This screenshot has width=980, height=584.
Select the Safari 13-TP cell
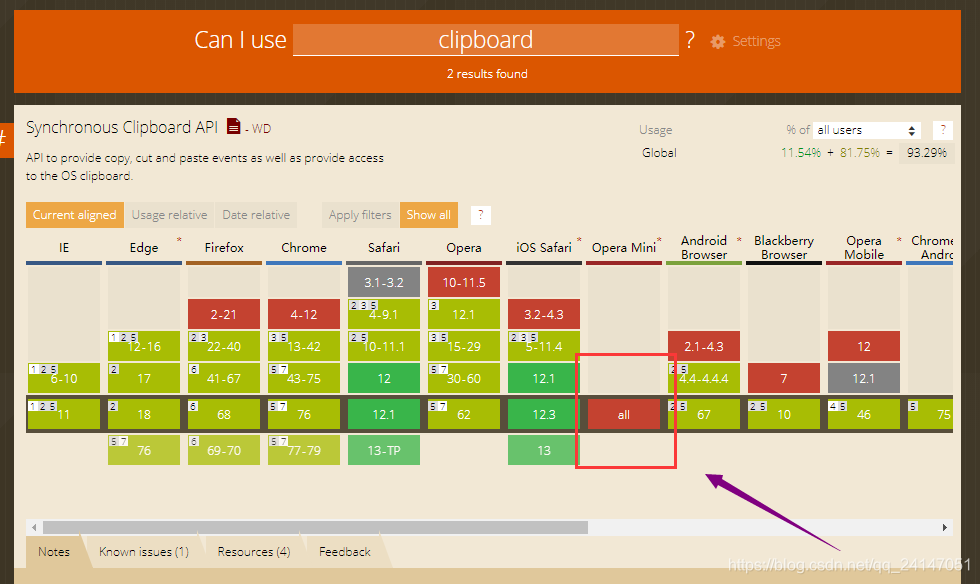[x=384, y=450]
